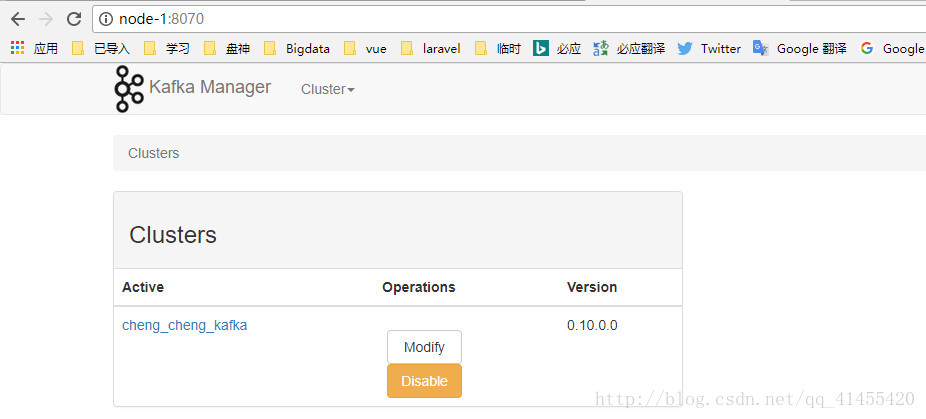Open the laravel bookmark folder
This screenshot has height=419, width=926.
click(x=431, y=48)
